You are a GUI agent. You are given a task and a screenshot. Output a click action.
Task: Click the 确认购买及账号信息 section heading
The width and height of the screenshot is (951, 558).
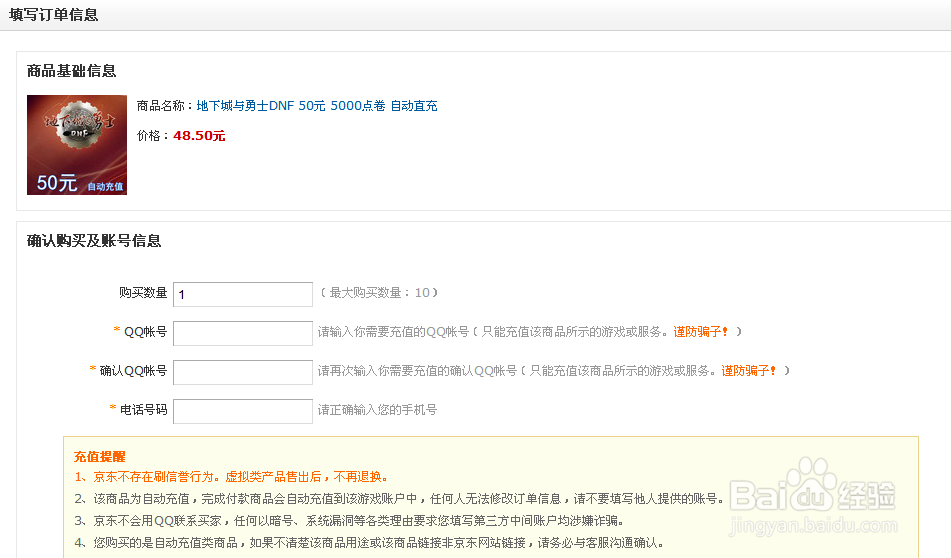94,241
